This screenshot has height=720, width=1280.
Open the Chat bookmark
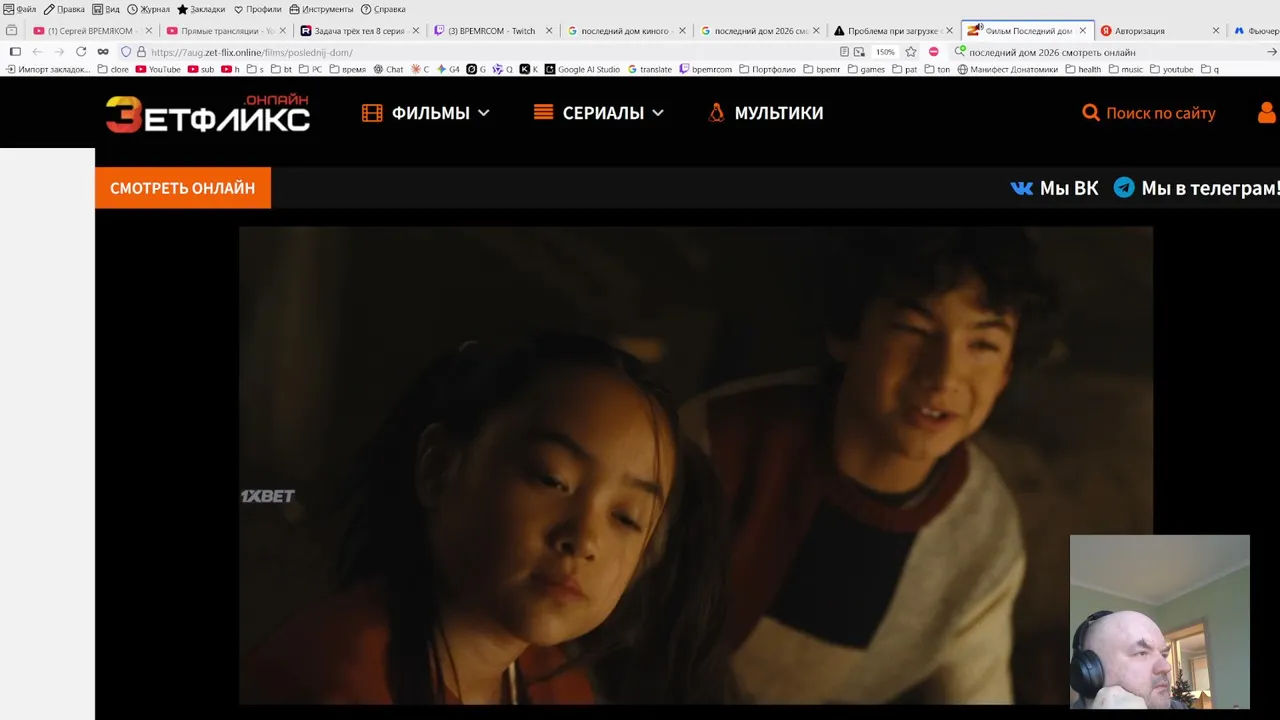[389, 70]
